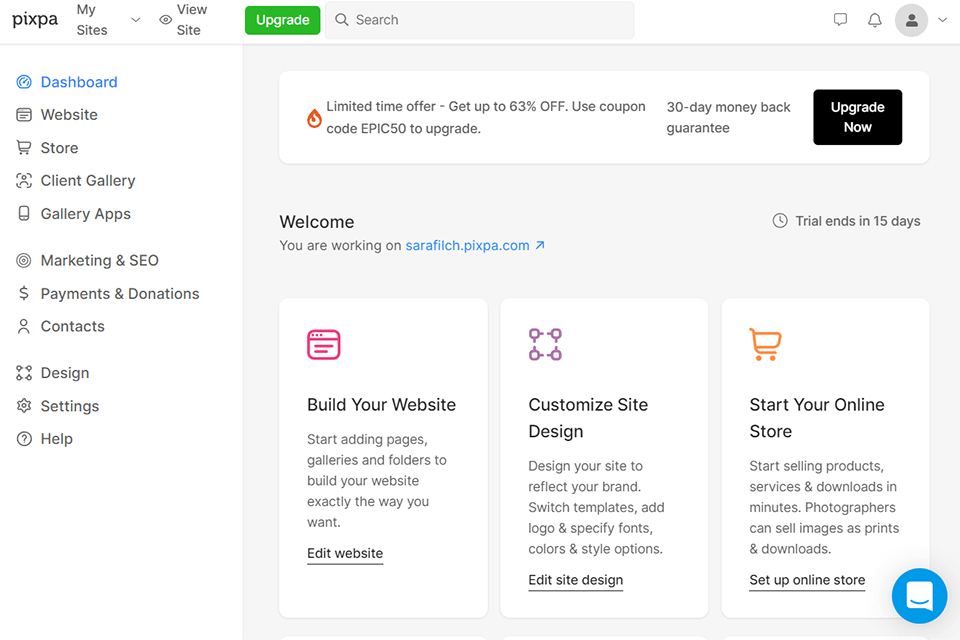Click the Design icon in the sidebar
The width and height of the screenshot is (960, 640).
22,372
